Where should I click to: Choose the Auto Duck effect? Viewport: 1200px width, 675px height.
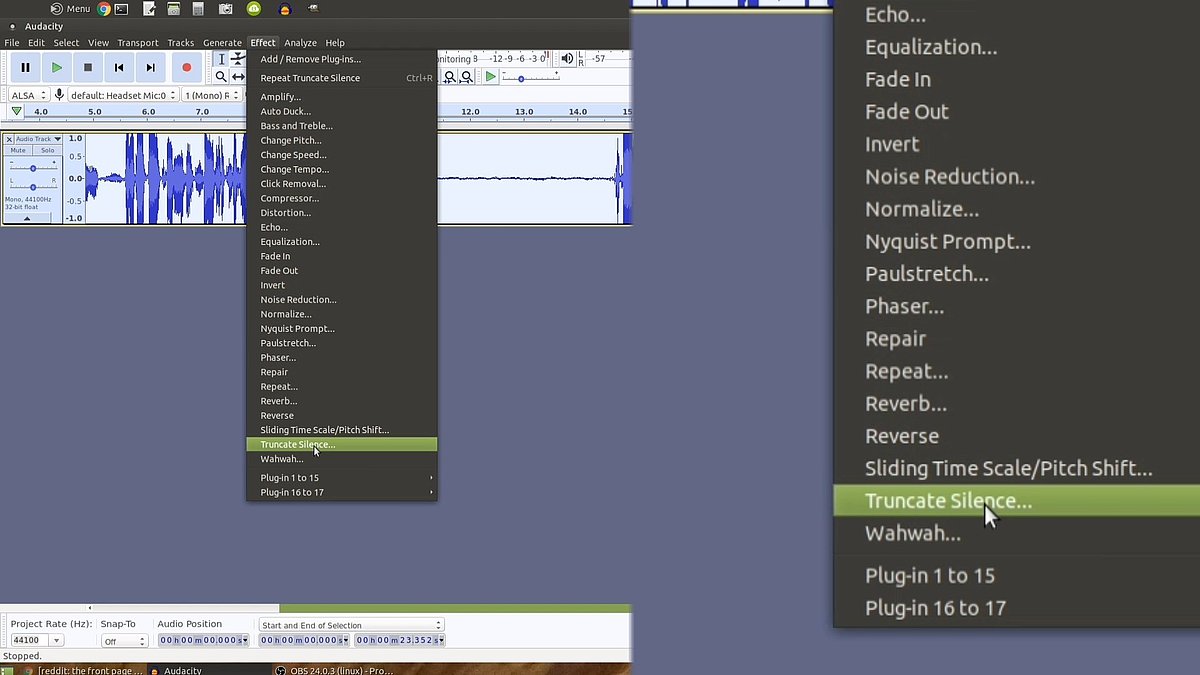pos(342,111)
